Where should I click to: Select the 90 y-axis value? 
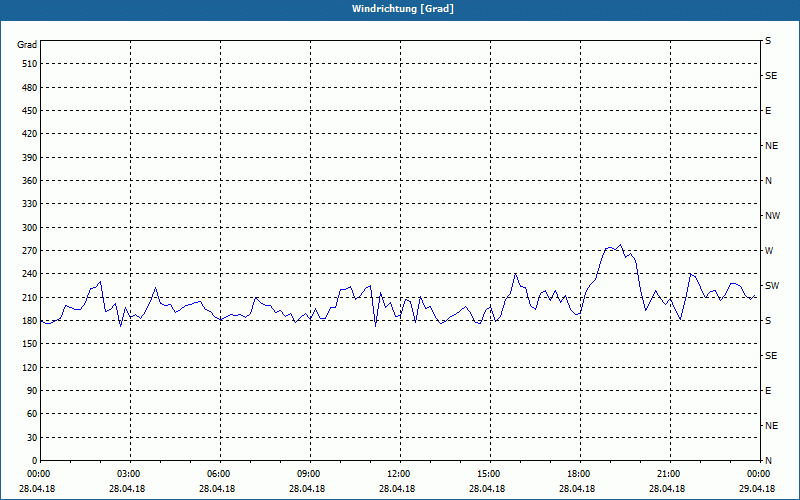pos(32,391)
